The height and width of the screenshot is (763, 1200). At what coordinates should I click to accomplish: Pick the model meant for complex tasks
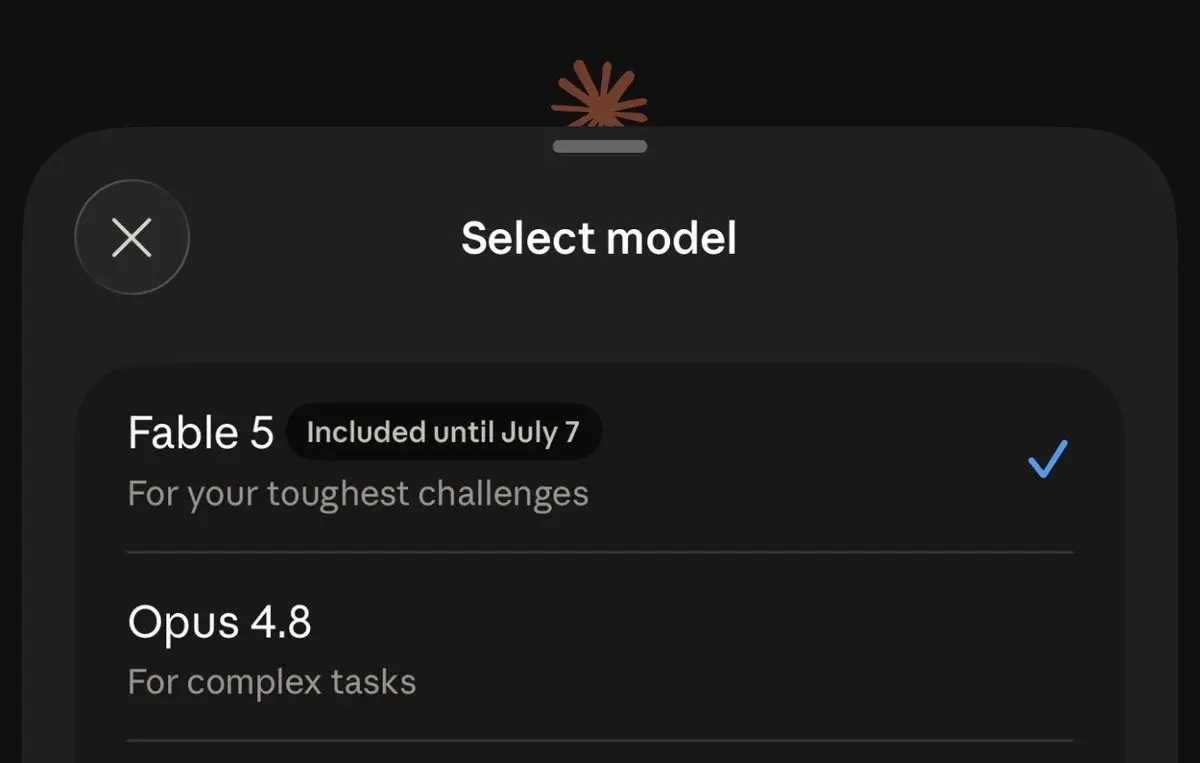point(600,646)
